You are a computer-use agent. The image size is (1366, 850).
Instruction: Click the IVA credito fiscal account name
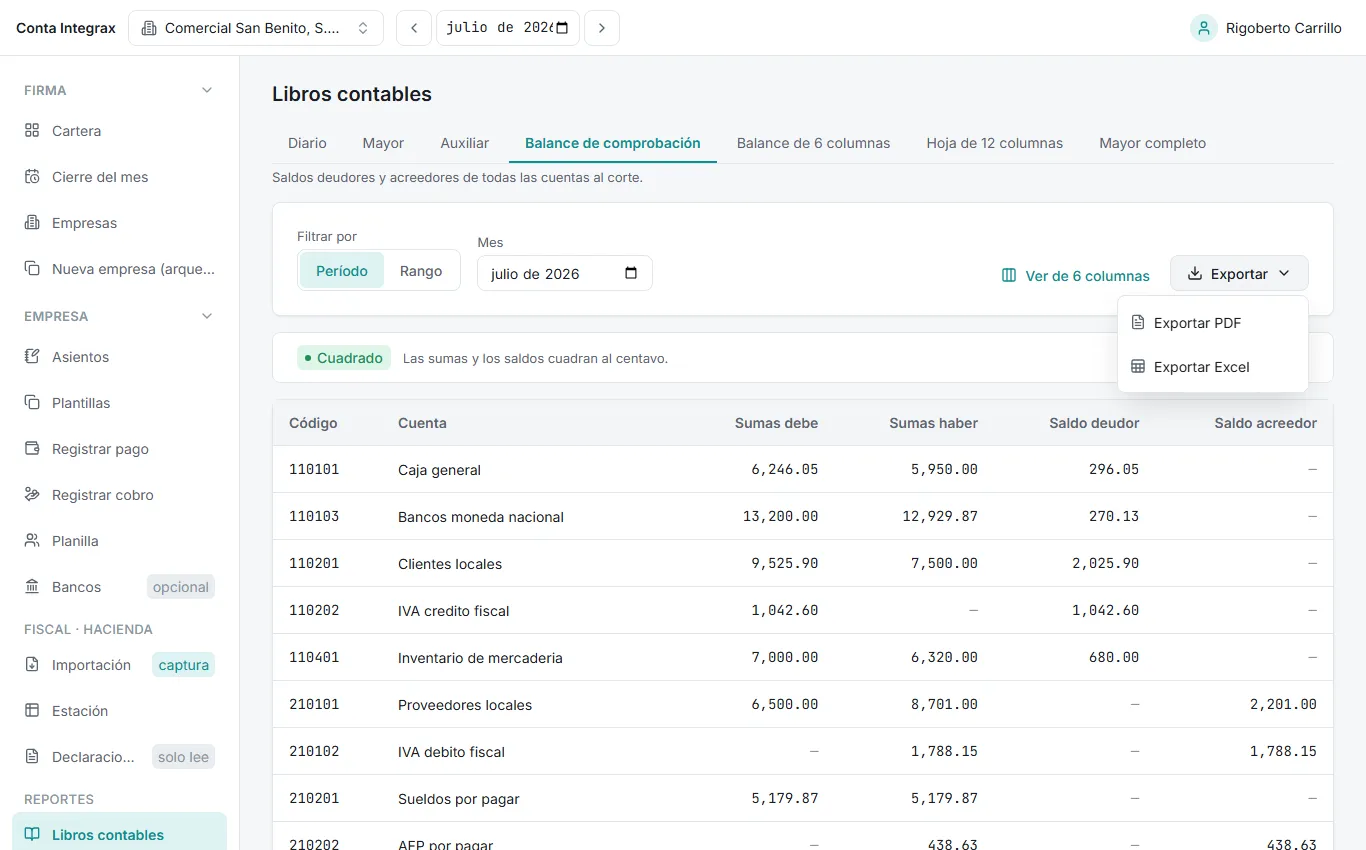(x=454, y=611)
